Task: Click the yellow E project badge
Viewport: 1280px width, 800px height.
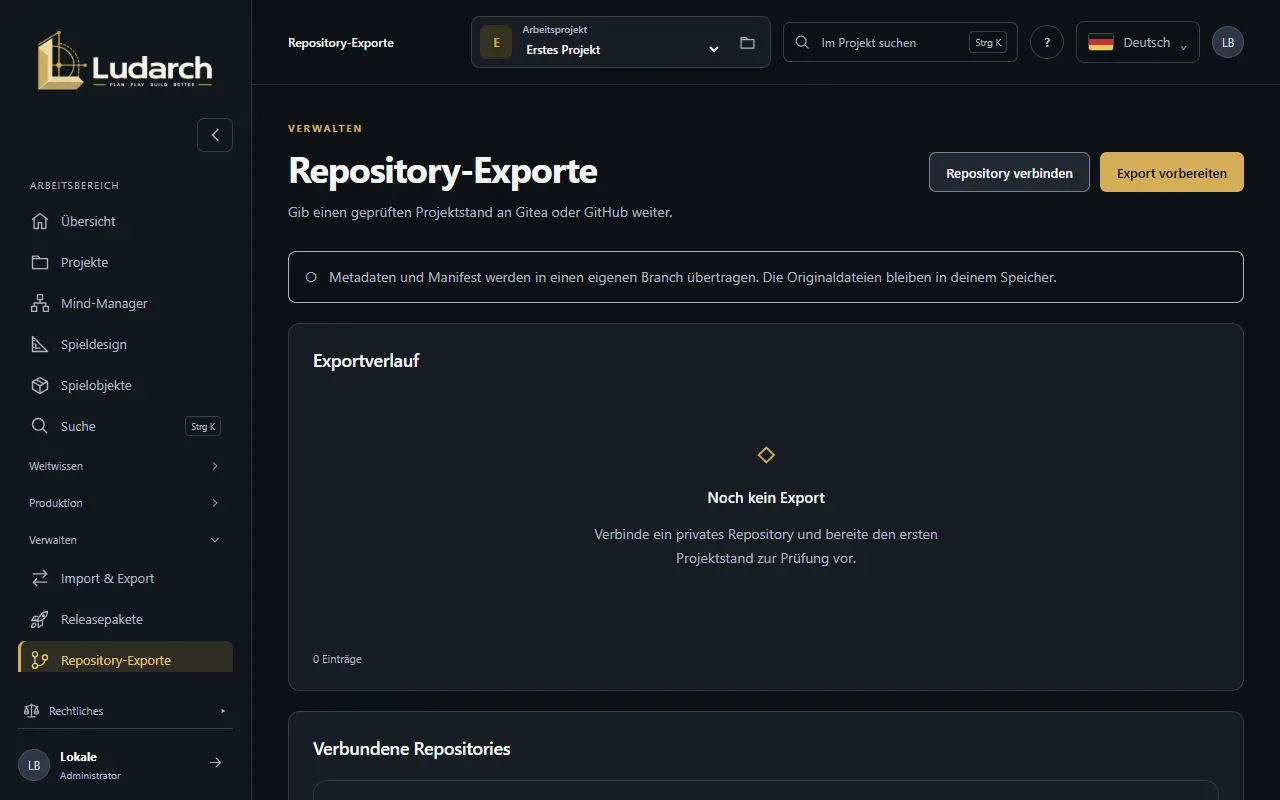Action: [496, 42]
